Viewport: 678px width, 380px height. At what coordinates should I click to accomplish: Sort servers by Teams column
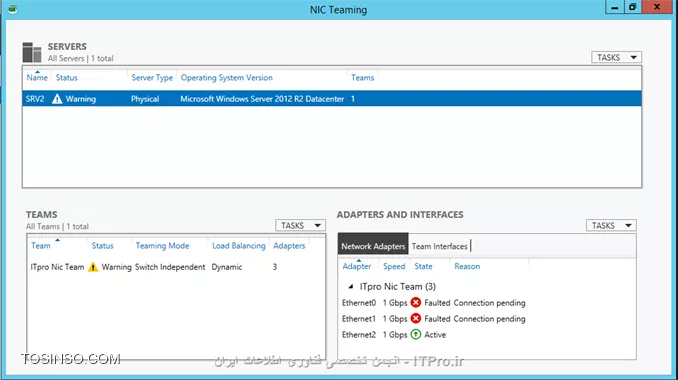pyautogui.click(x=362, y=78)
